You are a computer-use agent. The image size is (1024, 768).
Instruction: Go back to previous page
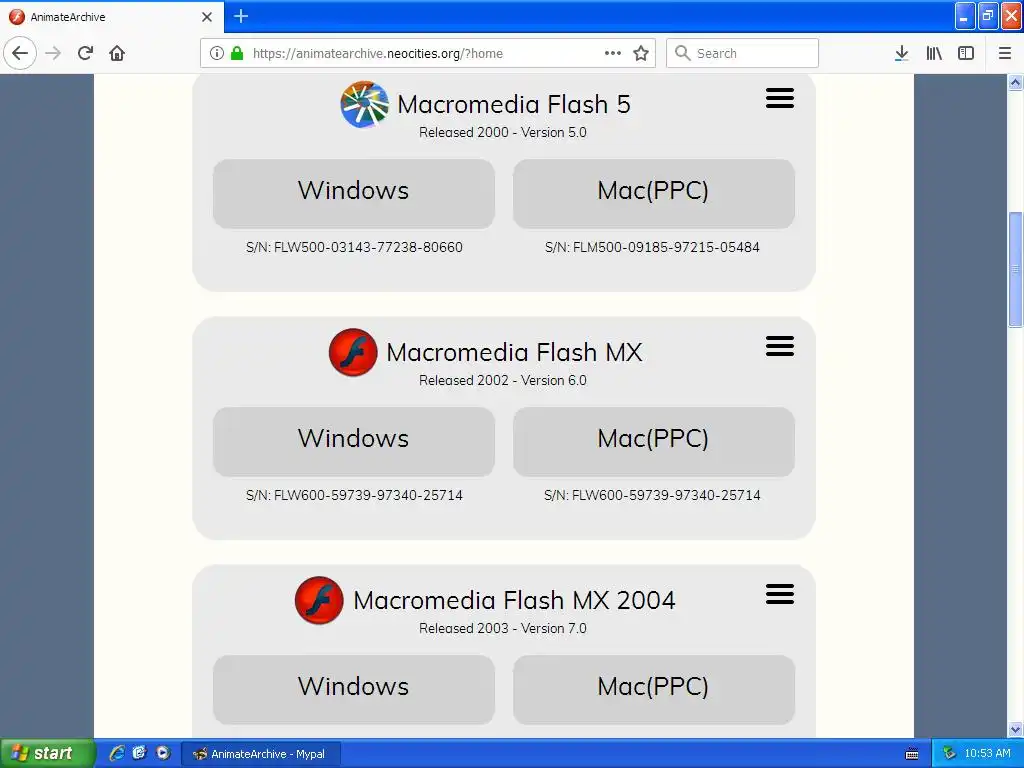click(20, 53)
